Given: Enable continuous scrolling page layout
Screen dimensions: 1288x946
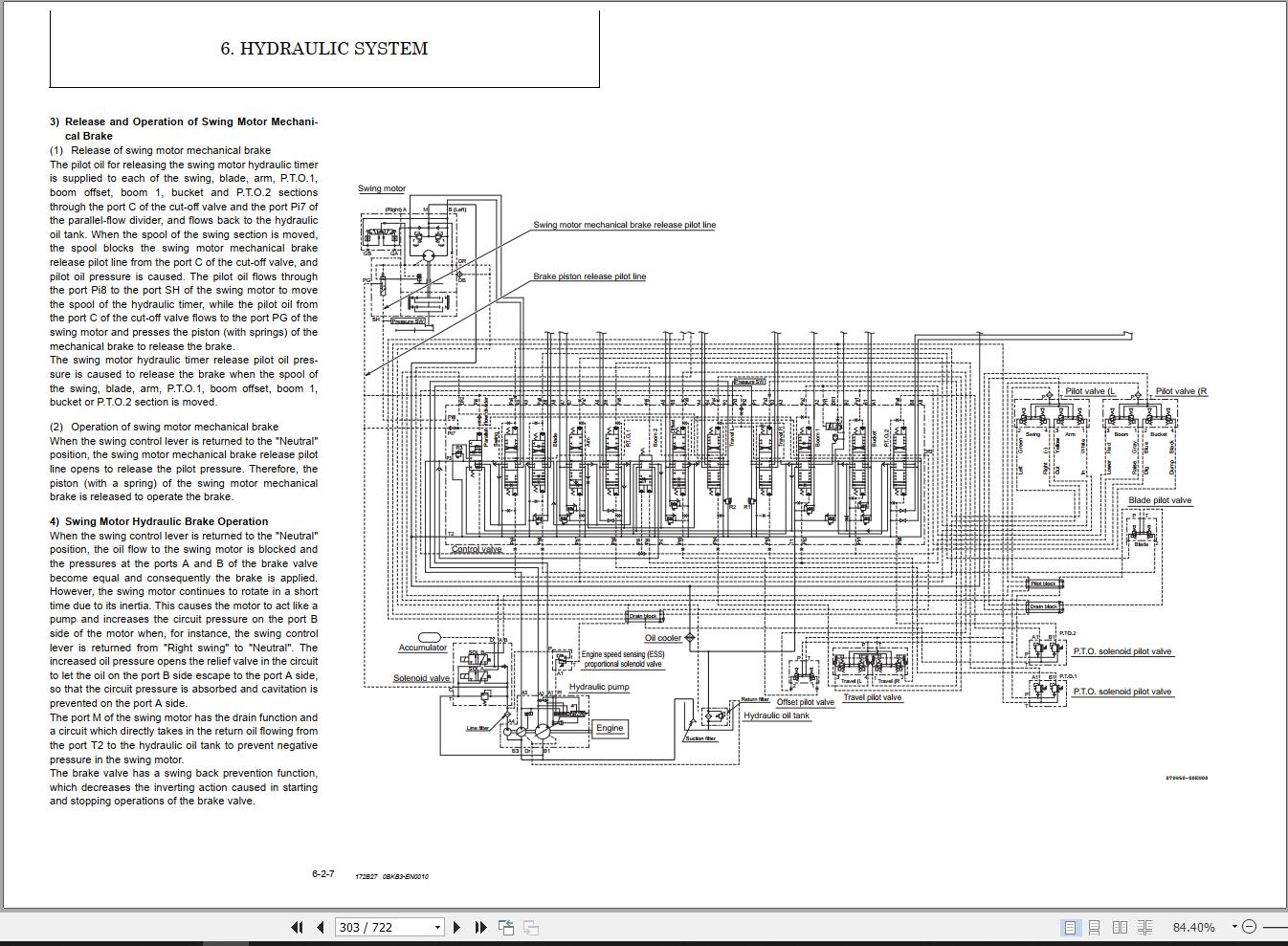Looking at the screenshot, I should 1095,927.
